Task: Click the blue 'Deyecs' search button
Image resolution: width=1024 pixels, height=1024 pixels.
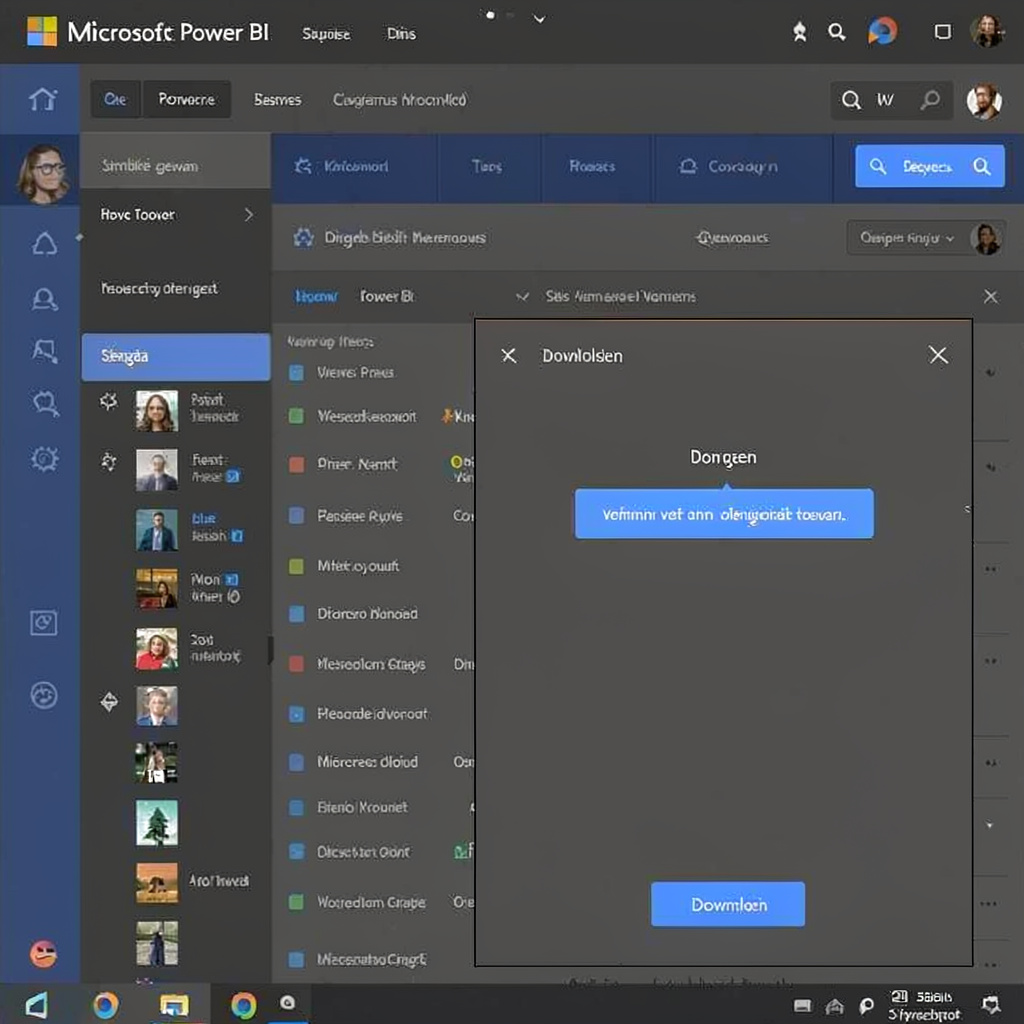Action: pyautogui.click(x=929, y=167)
